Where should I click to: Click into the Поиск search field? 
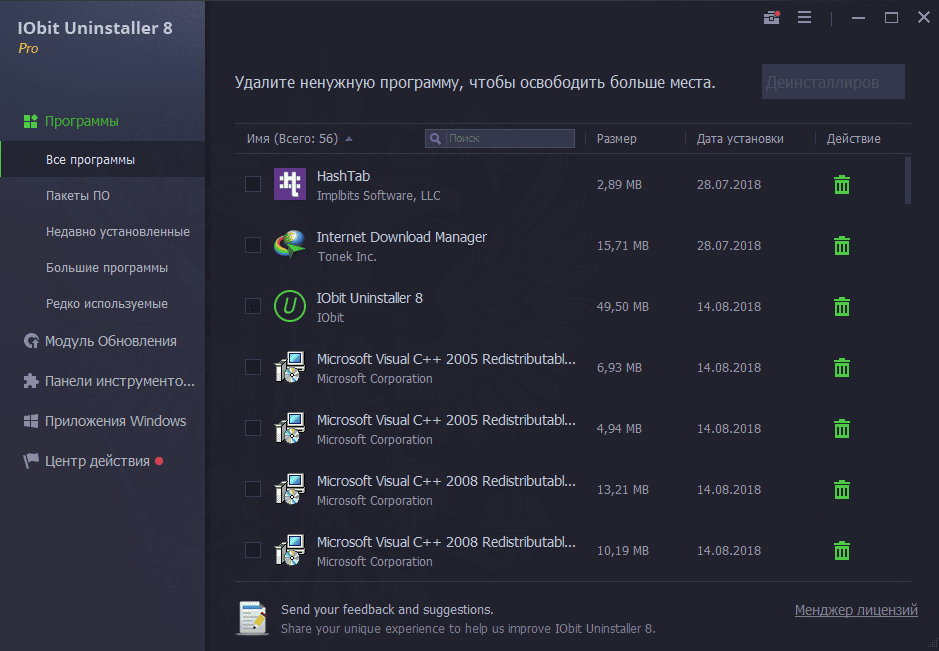[x=500, y=138]
